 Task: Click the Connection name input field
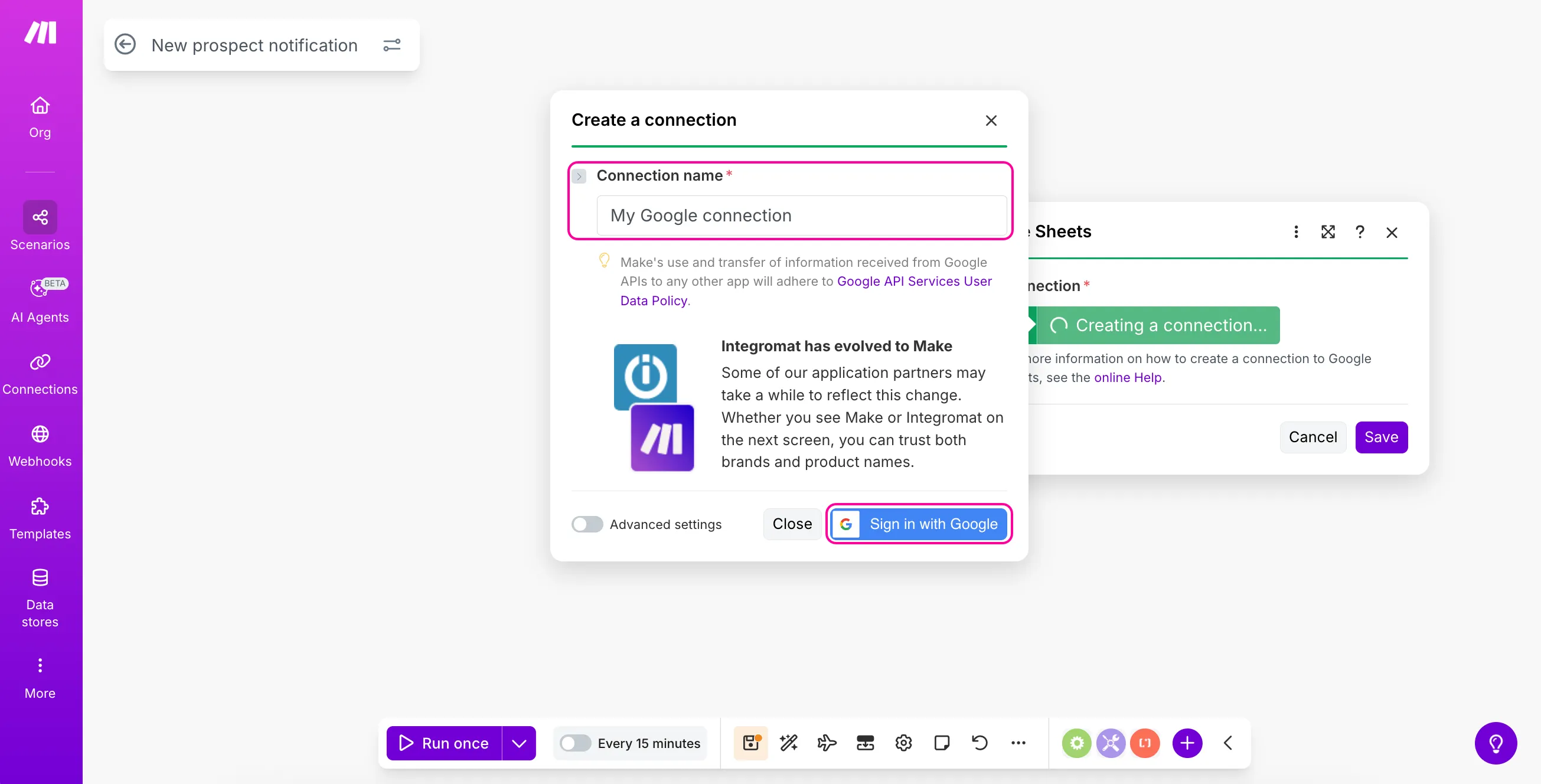[802, 215]
